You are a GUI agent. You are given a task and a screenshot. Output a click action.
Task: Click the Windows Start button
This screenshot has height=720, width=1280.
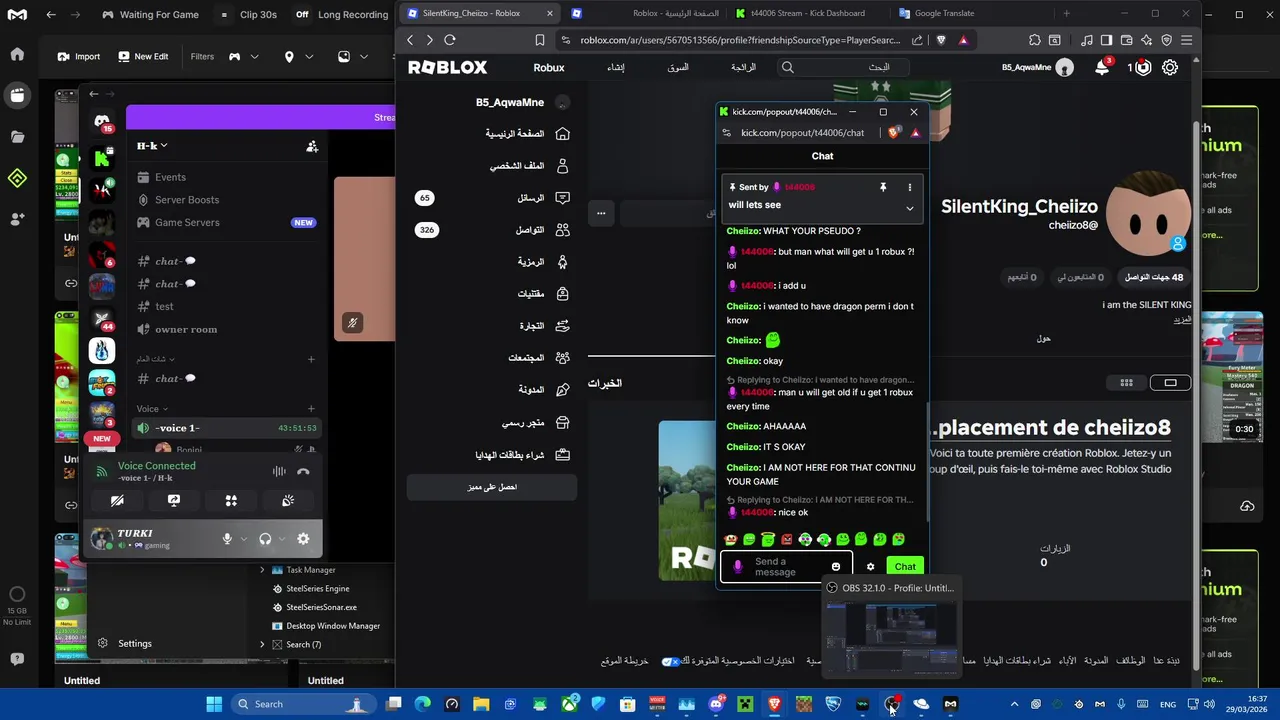214,704
